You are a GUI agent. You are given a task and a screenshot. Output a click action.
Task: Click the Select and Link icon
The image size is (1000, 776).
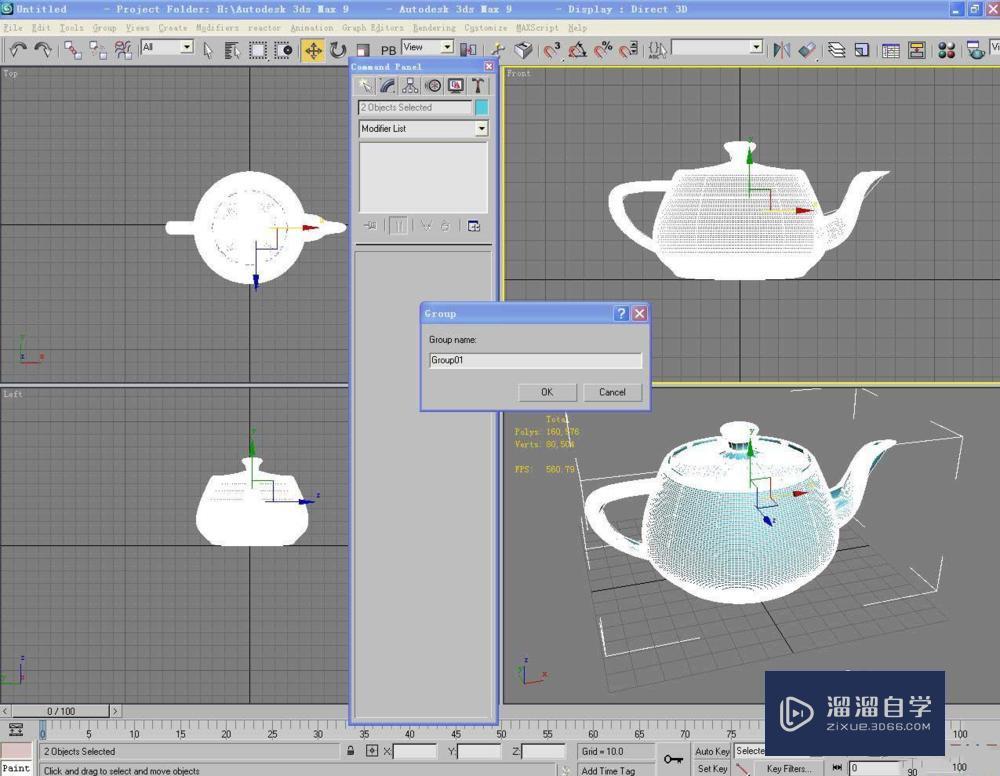75,50
